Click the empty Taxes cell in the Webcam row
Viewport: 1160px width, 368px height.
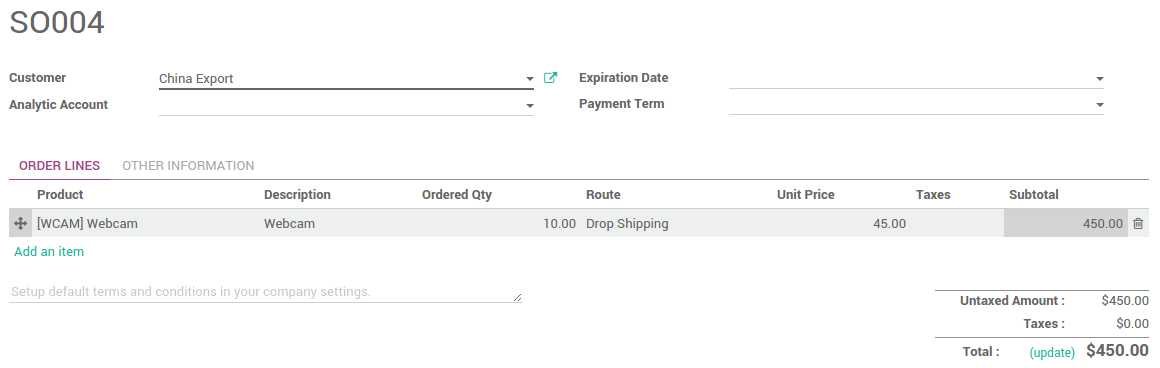[x=957, y=223]
